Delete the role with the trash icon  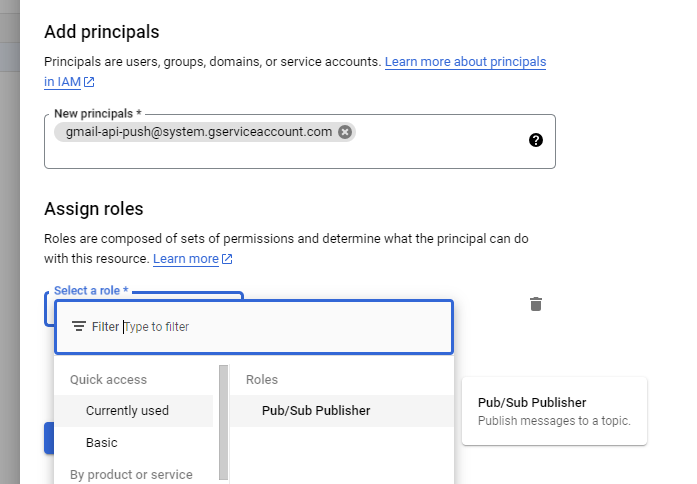click(x=536, y=304)
